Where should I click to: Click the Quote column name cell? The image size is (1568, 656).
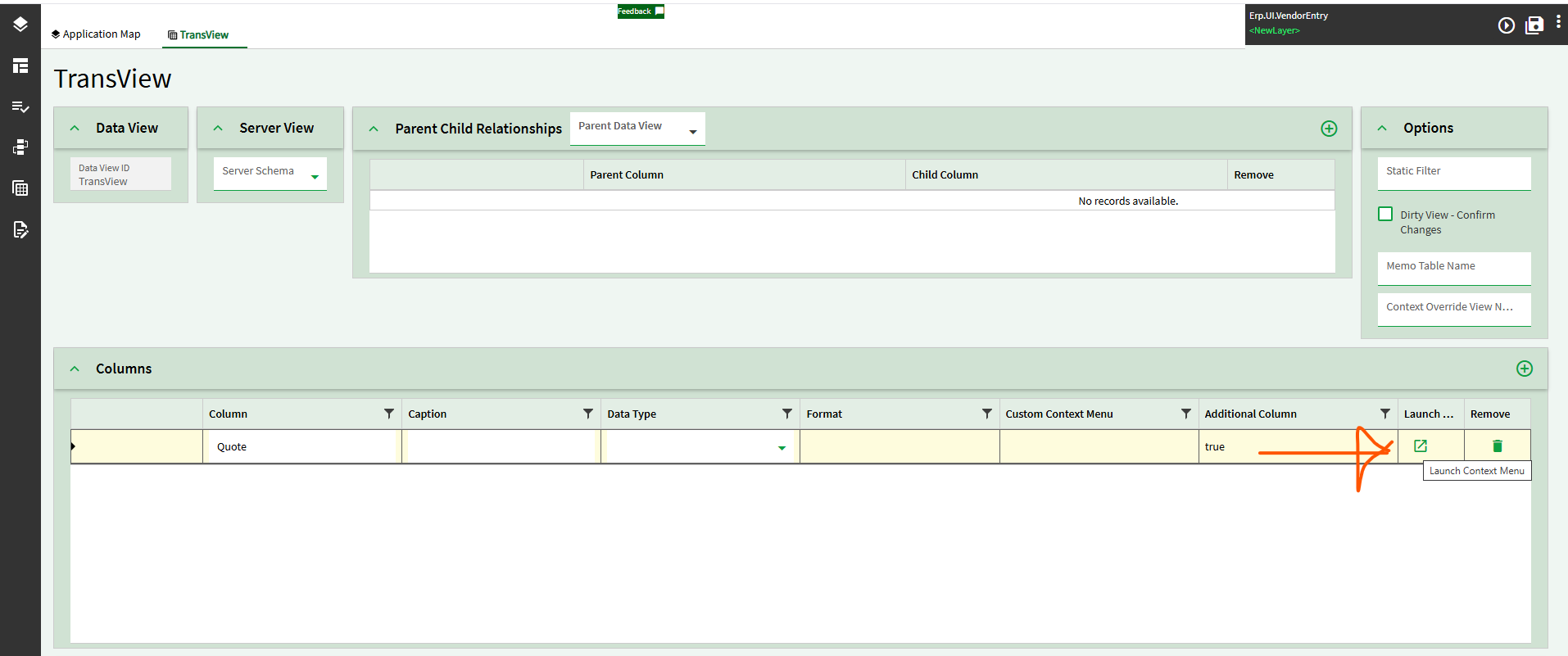[x=302, y=446]
